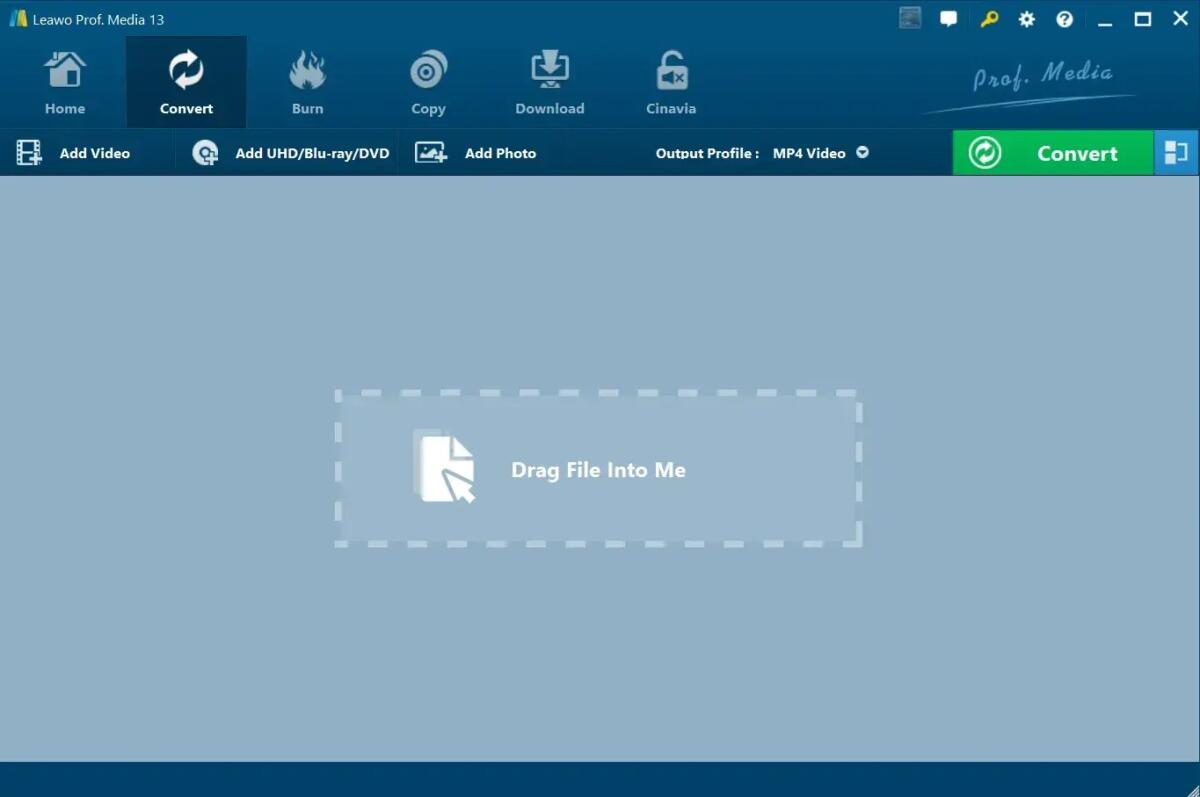The width and height of the screenshot is (1200, 797).
Task: Open the Download module
Action: click(549, 80)
